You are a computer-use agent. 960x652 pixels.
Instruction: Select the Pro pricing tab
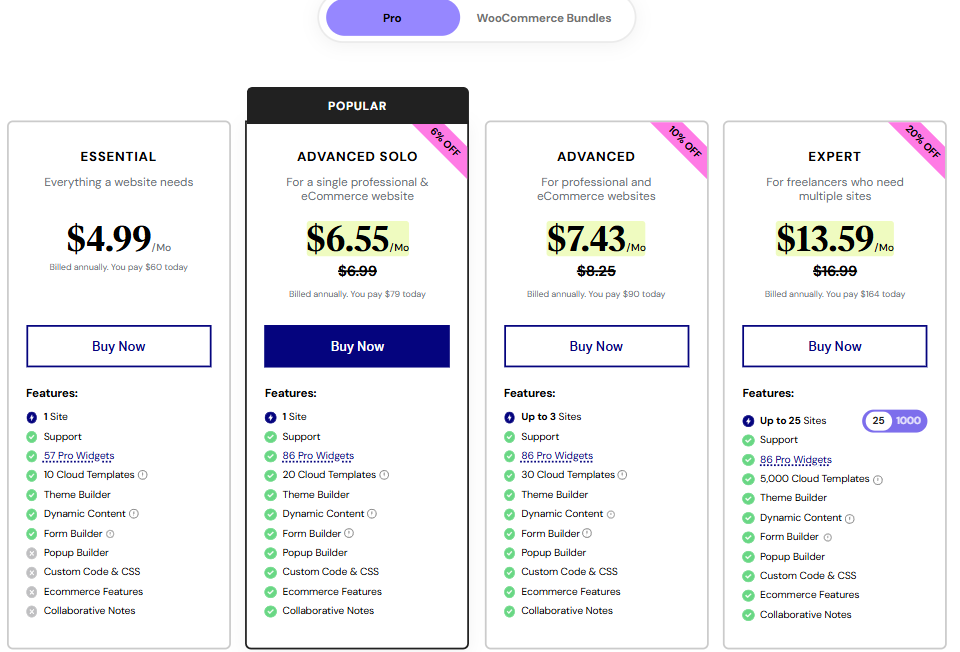click(x=392, y=17)
